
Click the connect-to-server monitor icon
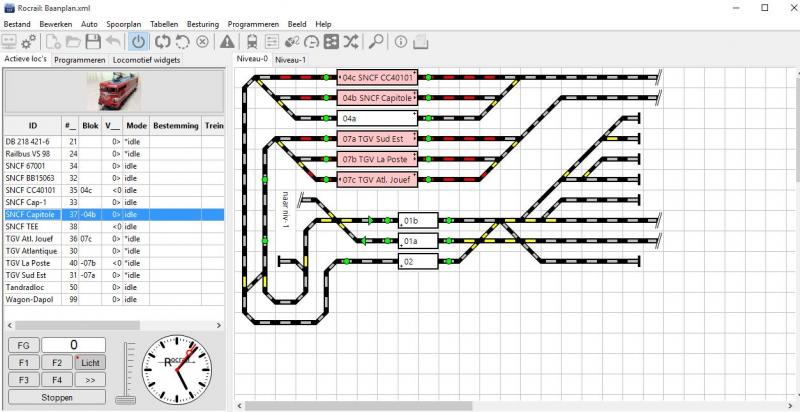(9, 42)
